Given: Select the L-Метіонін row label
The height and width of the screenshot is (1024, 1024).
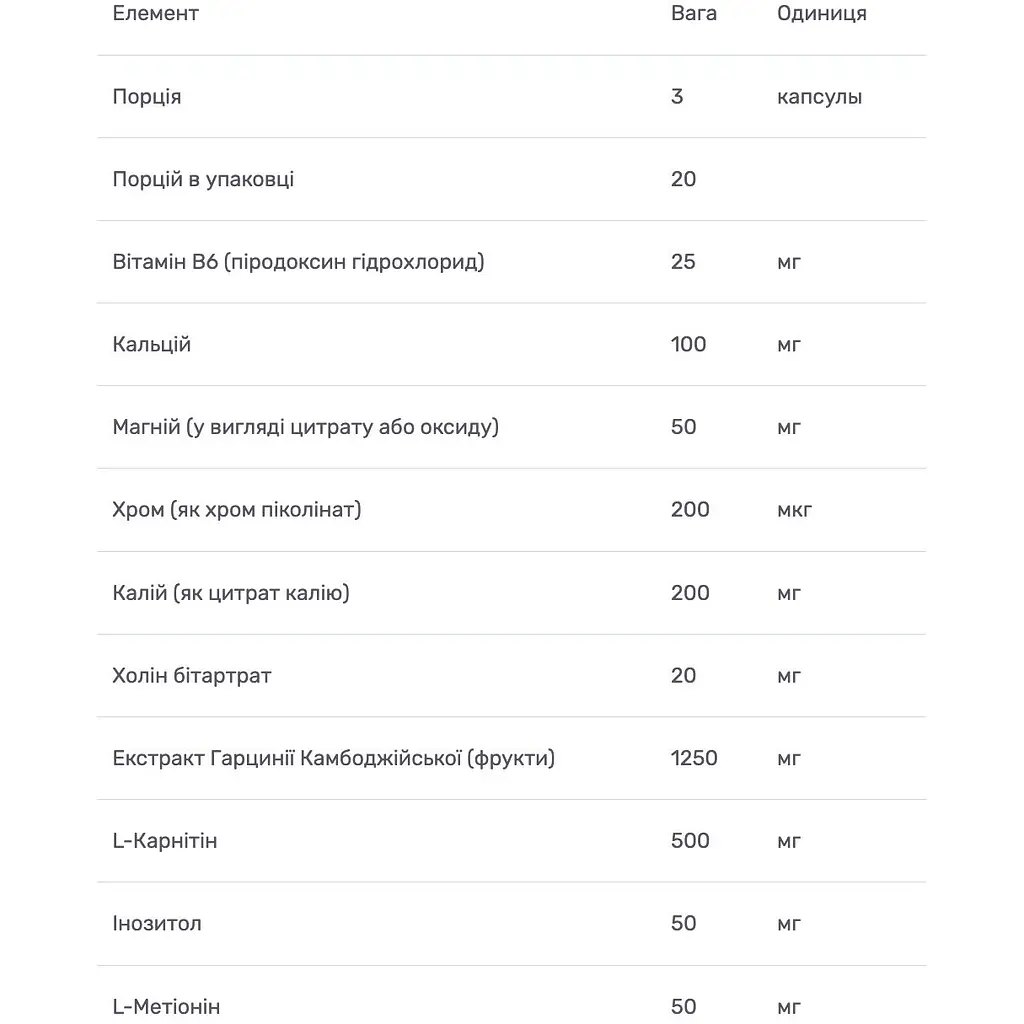Looking at the screenshot, I should [x=166, y=1006].
